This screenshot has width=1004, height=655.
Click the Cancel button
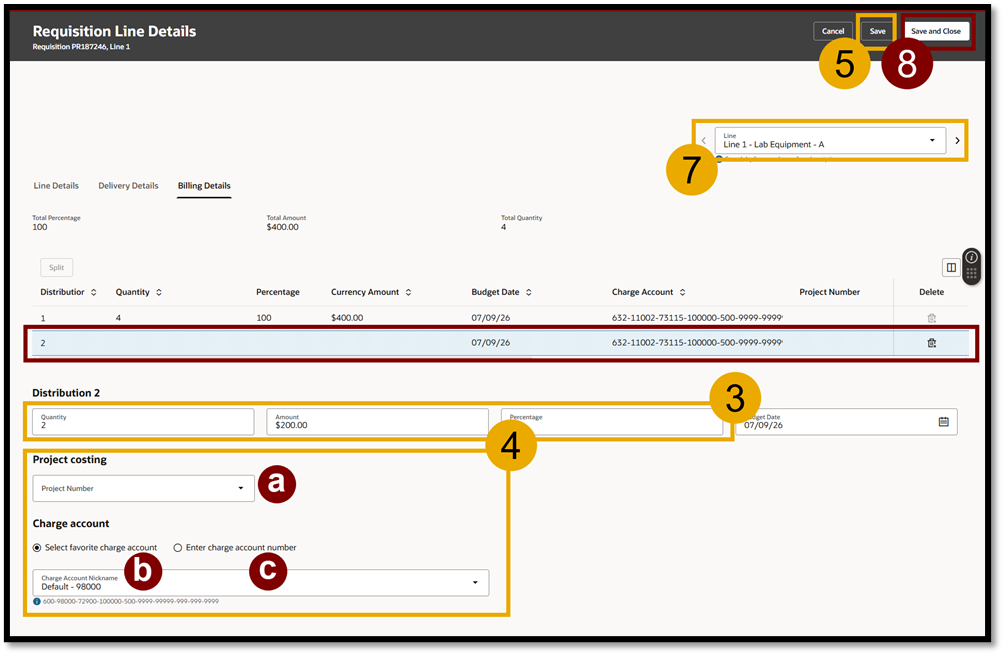click(833, 31)
